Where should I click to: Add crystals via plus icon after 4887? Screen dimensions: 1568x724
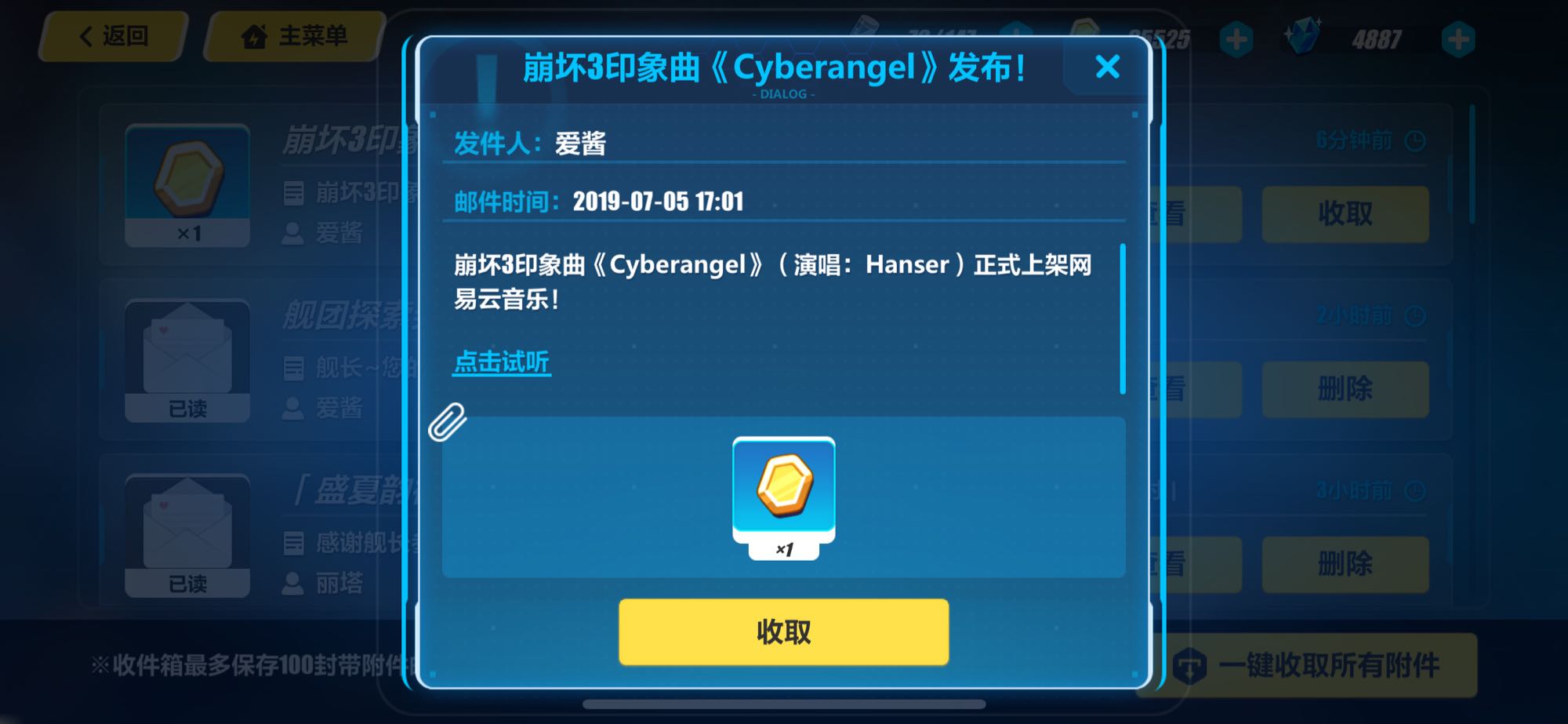(1458, 39)
